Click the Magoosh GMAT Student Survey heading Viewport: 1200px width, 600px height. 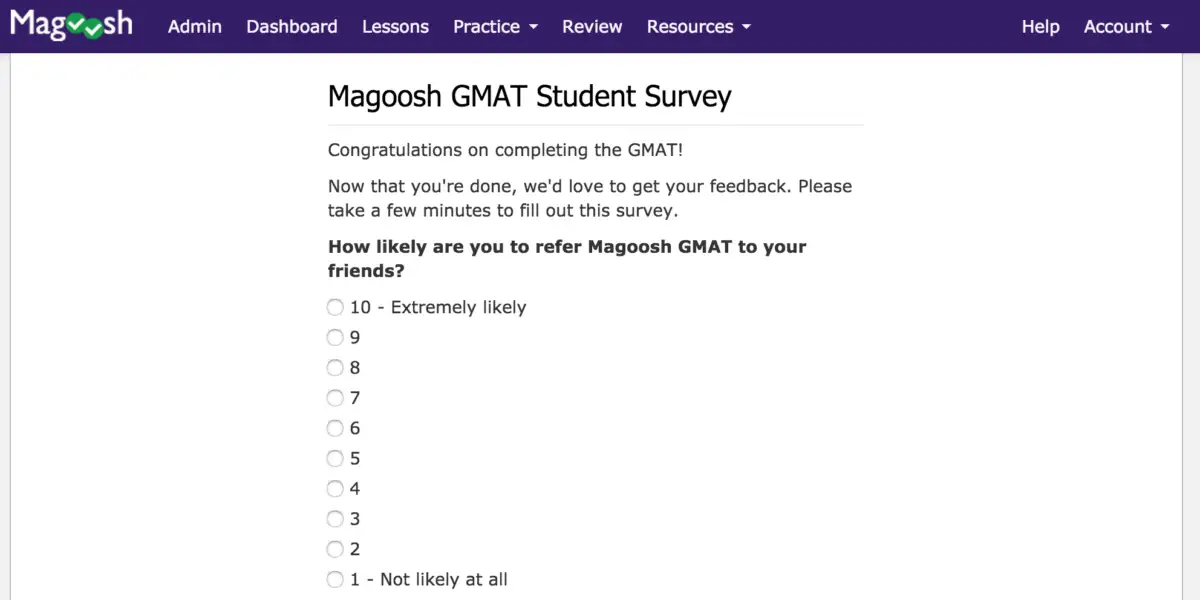click(529, 96)
